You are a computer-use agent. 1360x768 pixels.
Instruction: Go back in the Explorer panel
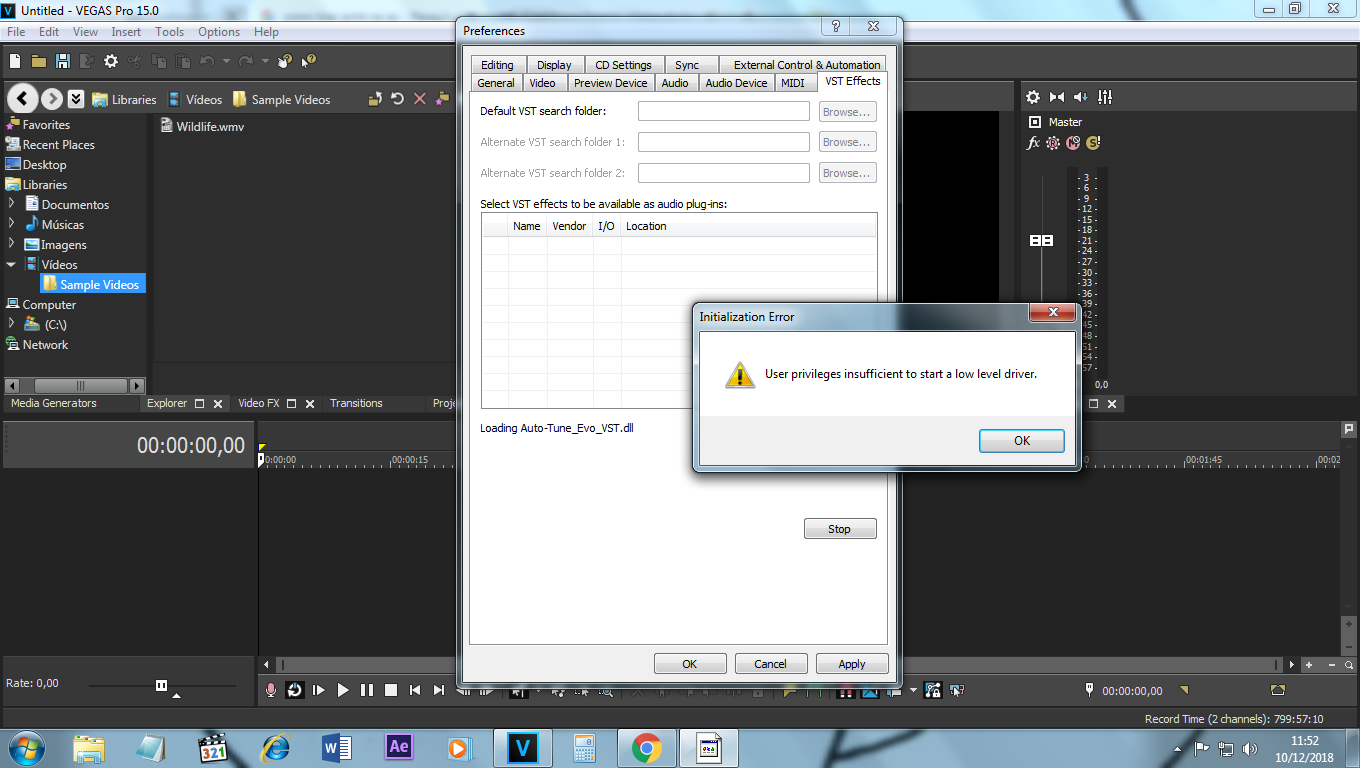click(x=24, y=99)
